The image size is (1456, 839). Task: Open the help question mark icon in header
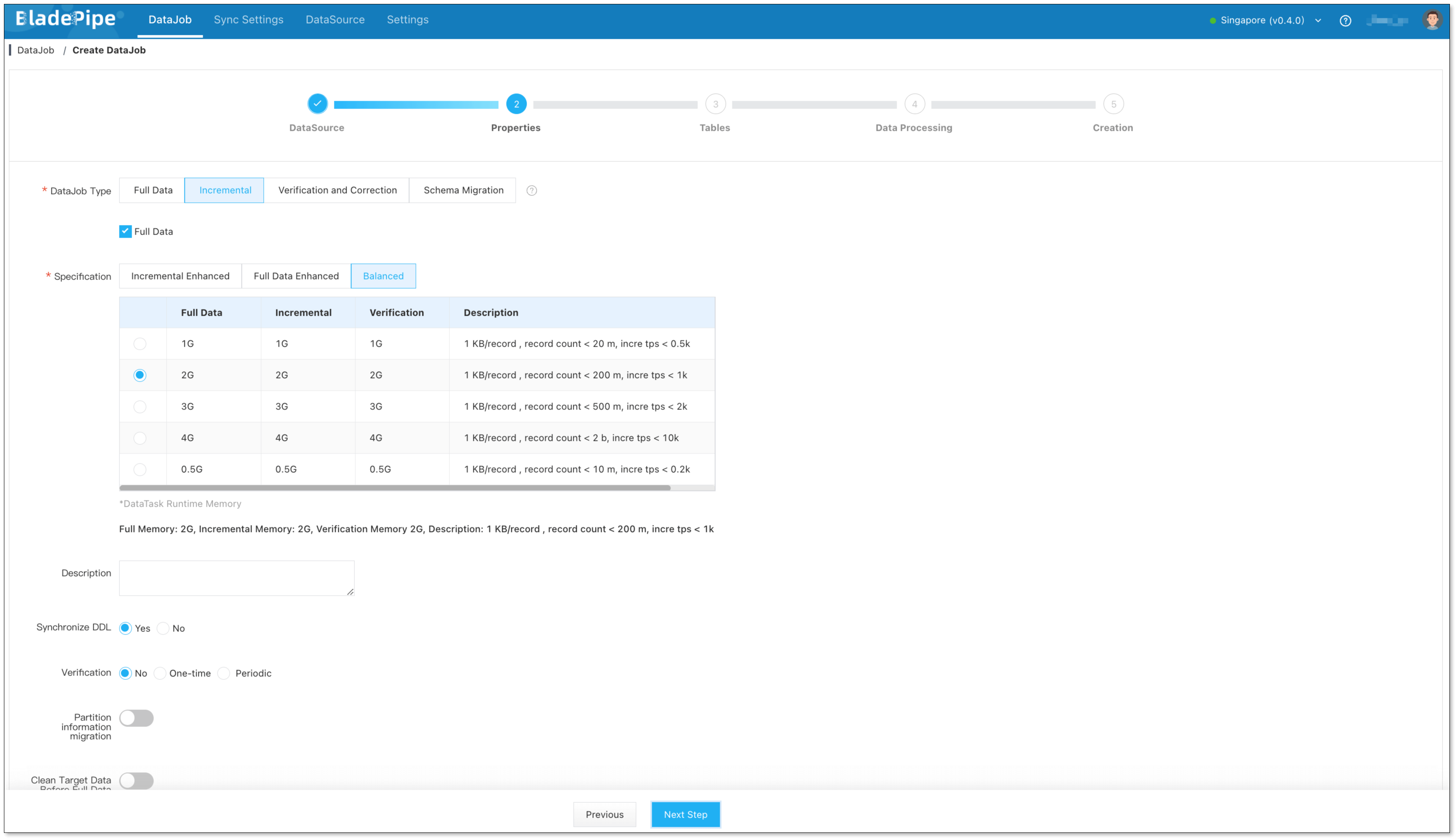pos(1345,21)
